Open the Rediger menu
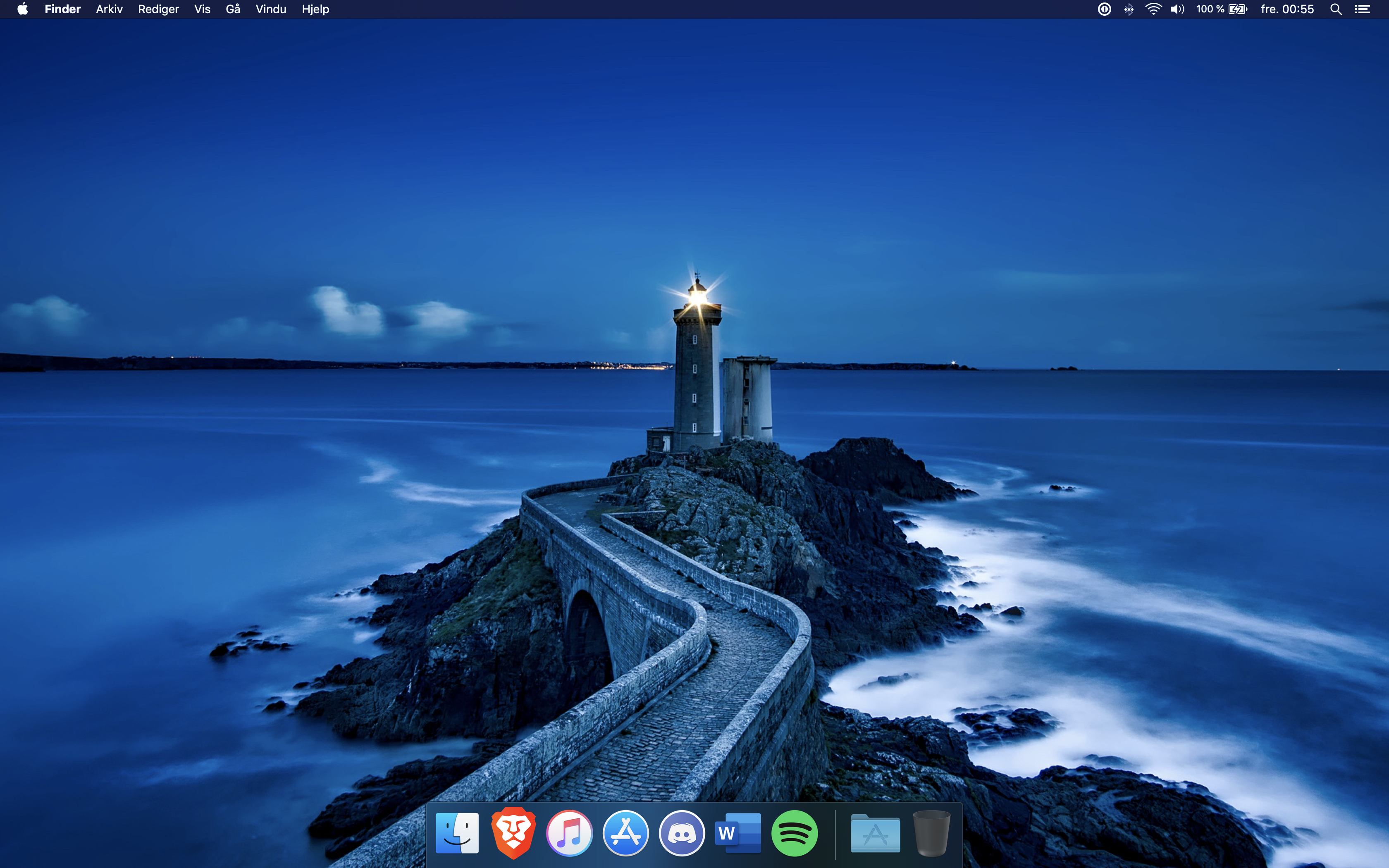Screen dimensions: 1389x868 158,9
